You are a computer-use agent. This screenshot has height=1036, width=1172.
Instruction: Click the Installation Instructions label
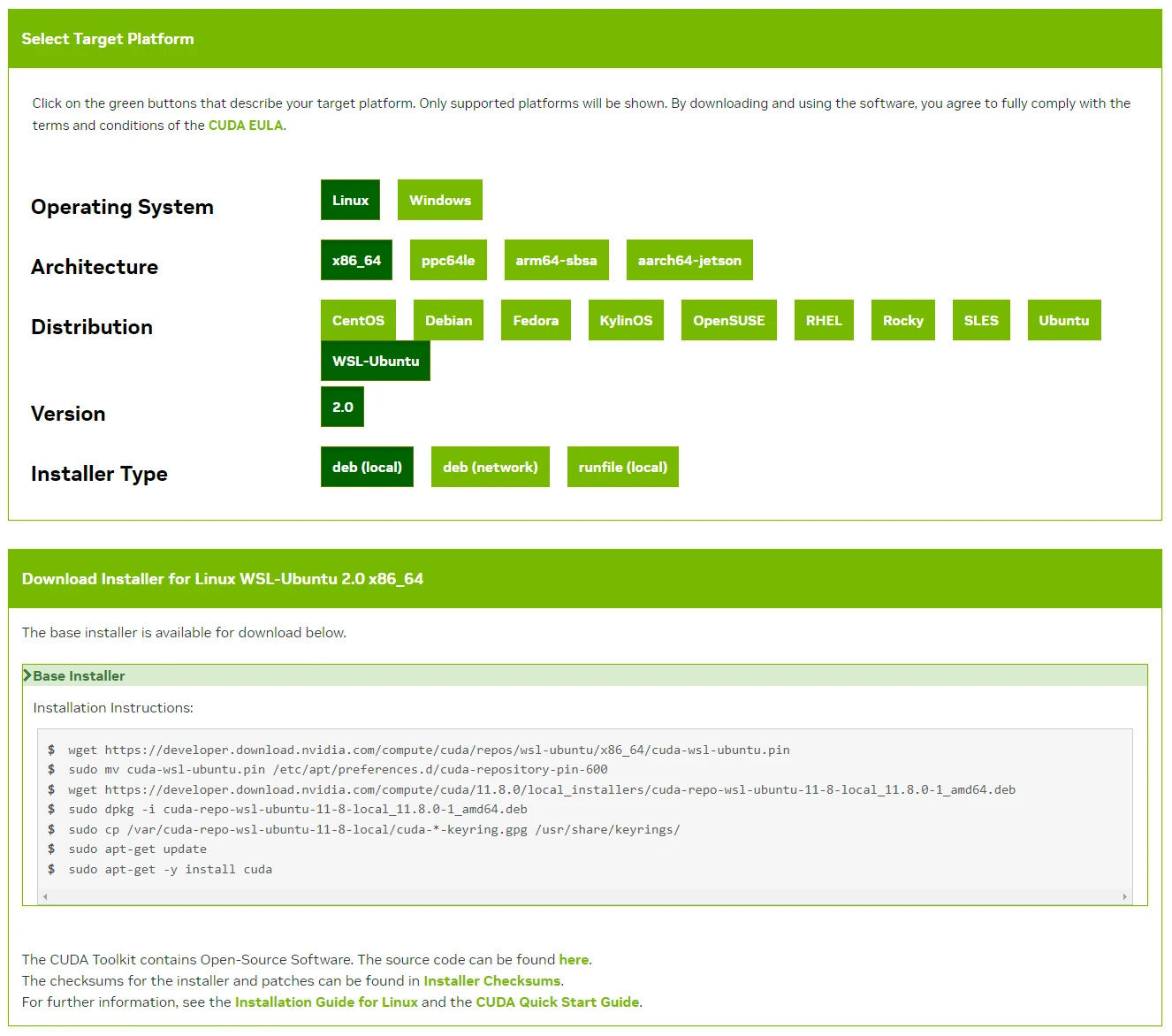[x=113, y=707]
